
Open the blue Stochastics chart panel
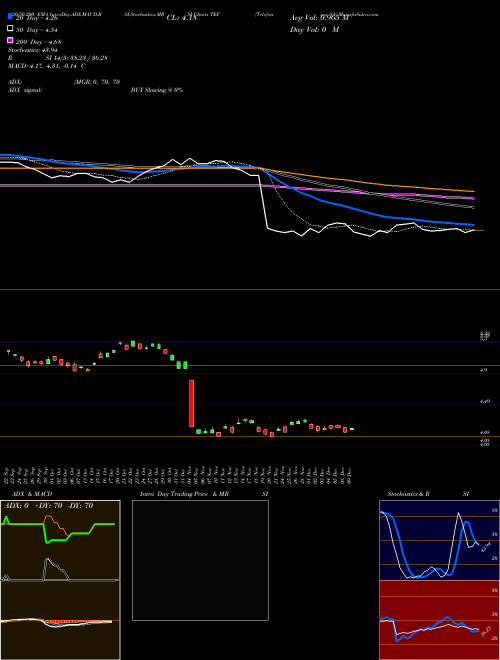[x=439, y=540]
